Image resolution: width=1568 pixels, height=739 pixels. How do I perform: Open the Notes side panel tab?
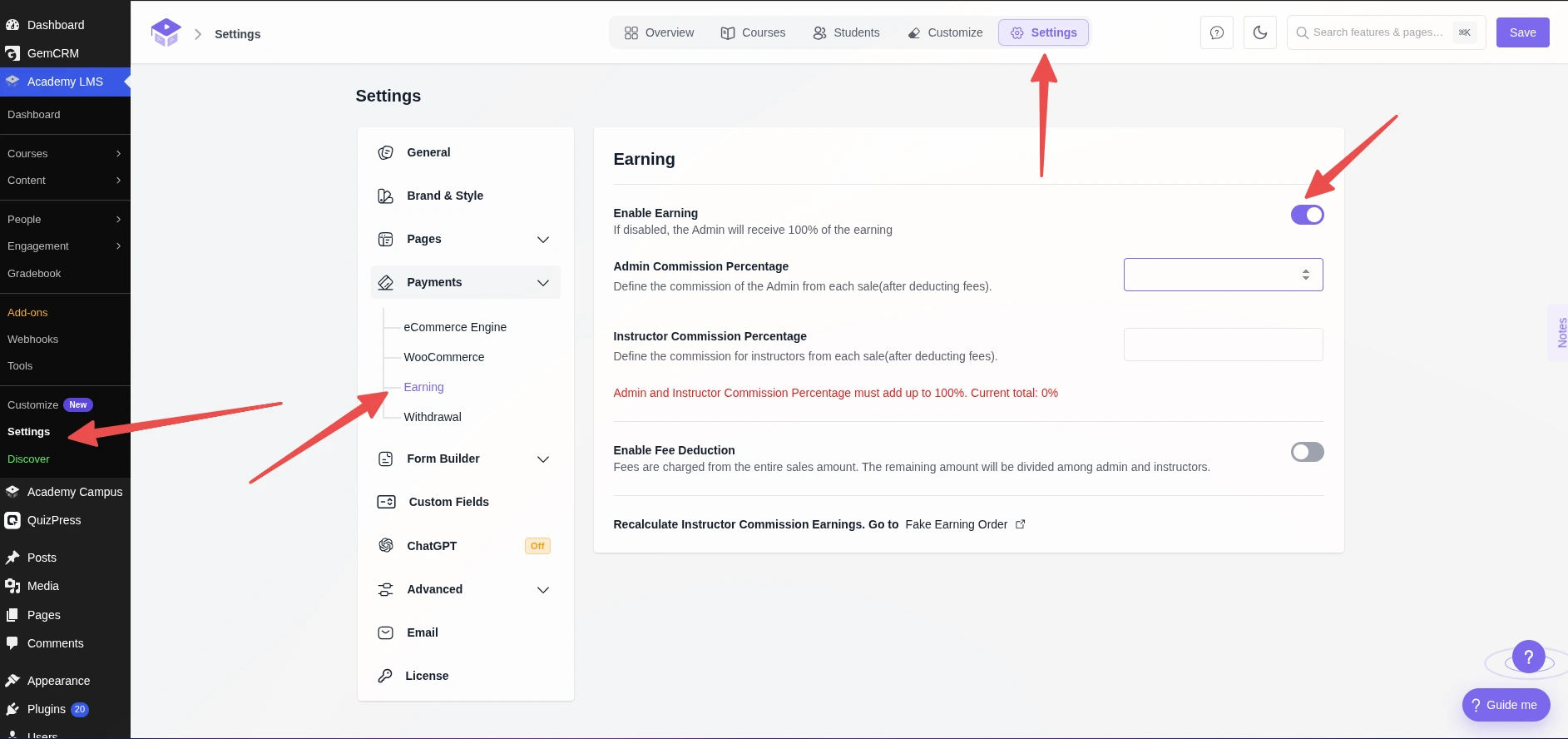point(1560,333)
